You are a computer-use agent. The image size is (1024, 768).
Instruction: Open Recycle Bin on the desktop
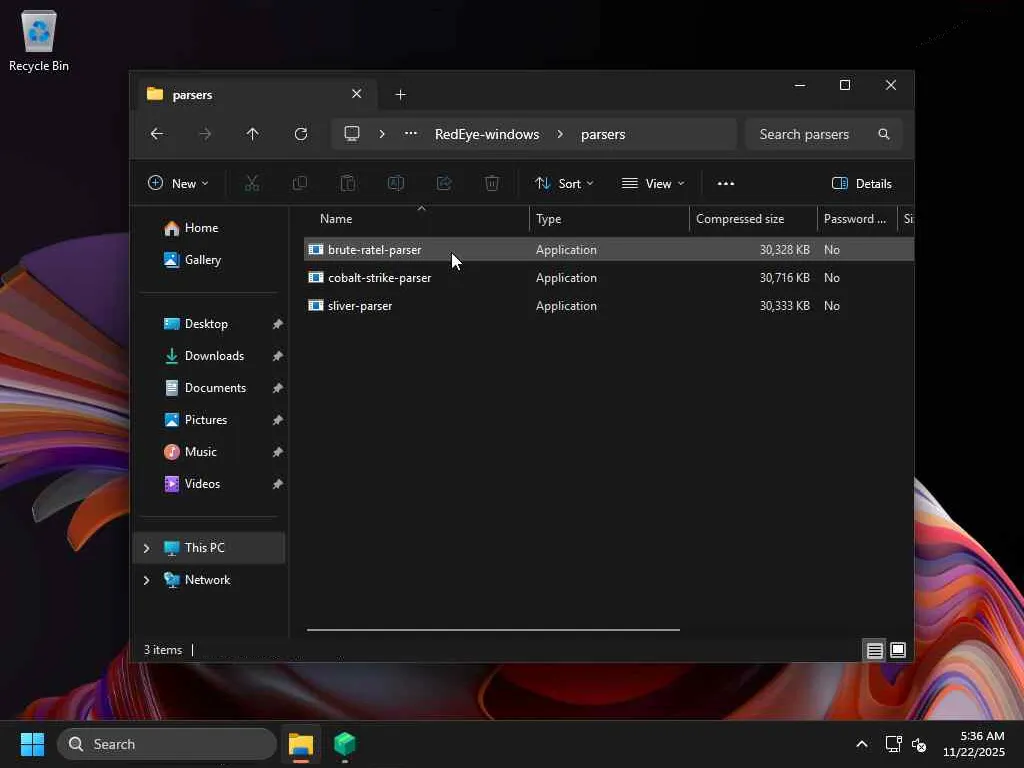(x=39, y=40)
